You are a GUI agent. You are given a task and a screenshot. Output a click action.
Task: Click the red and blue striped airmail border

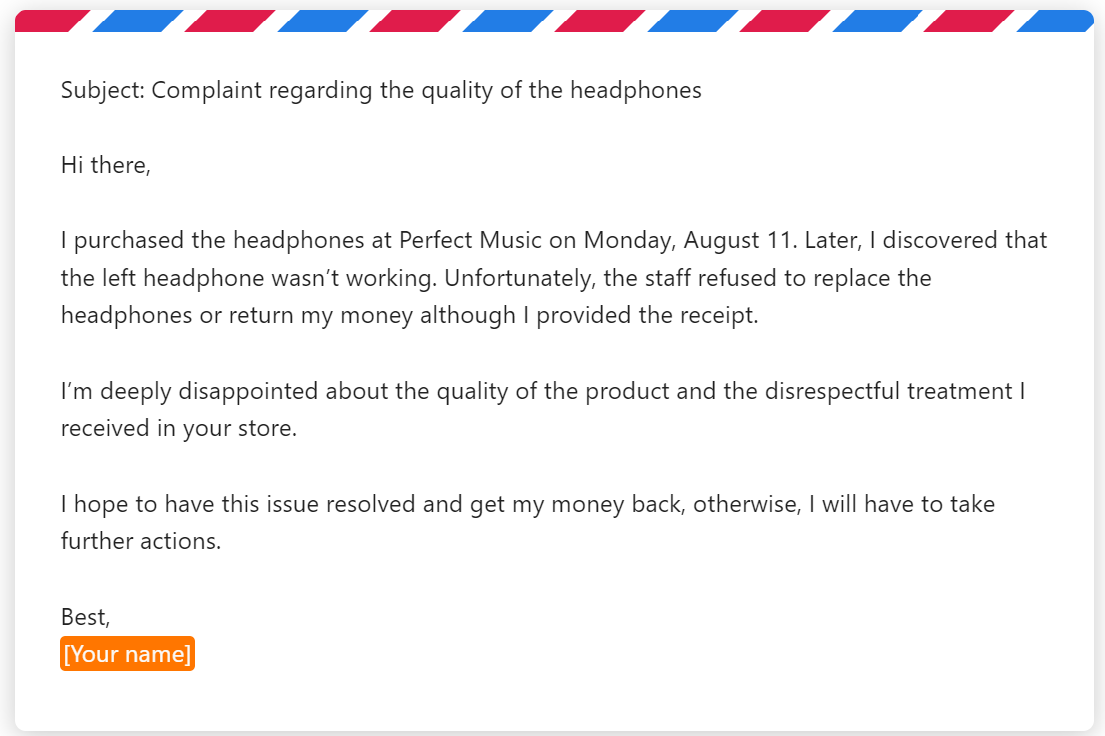(x=552, y=21)
